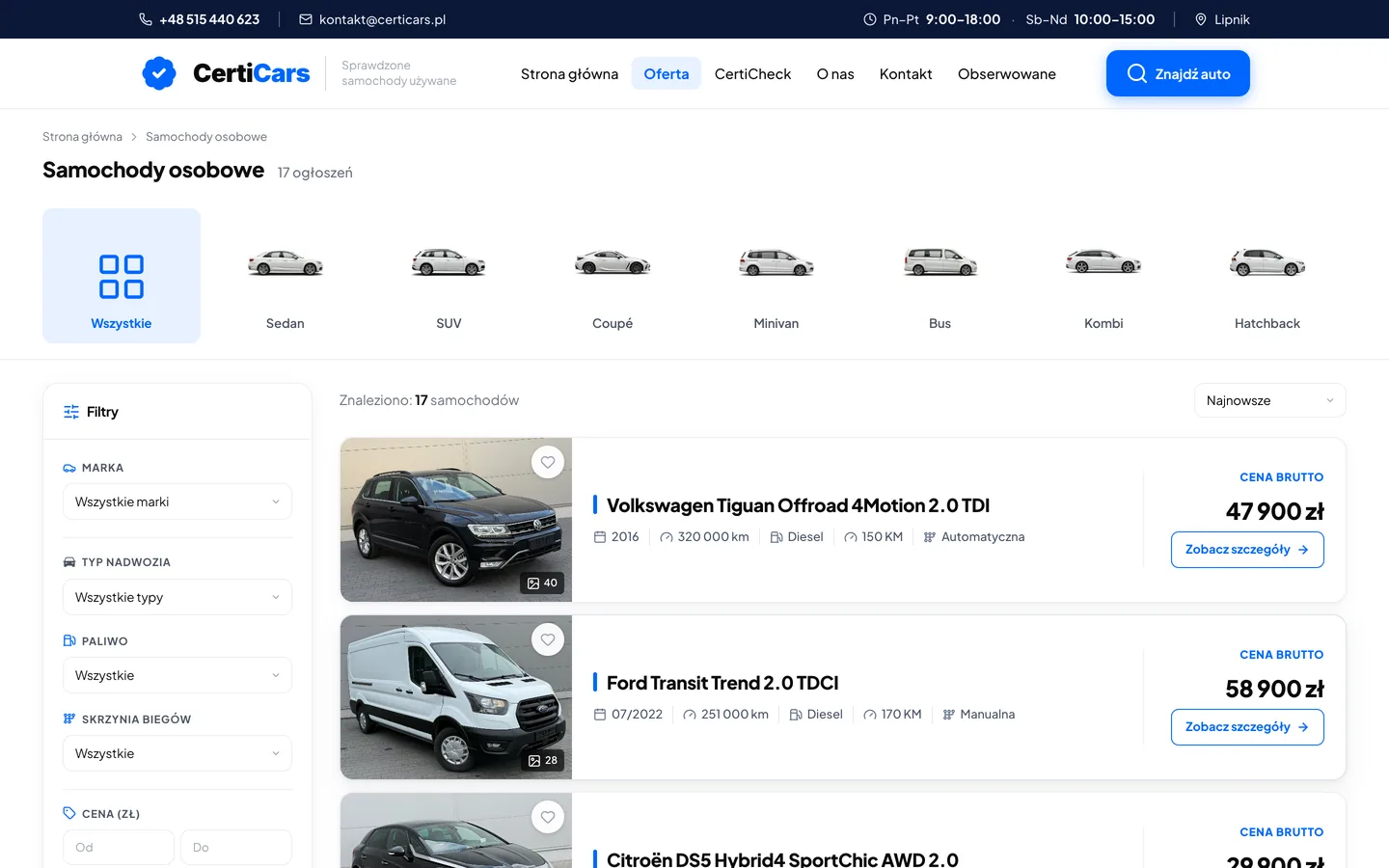Image resolution: width=1389 pixels, height=868 pixels.
Task: Open the Paliwo fuel dropdown
Action: coord(177,675)
